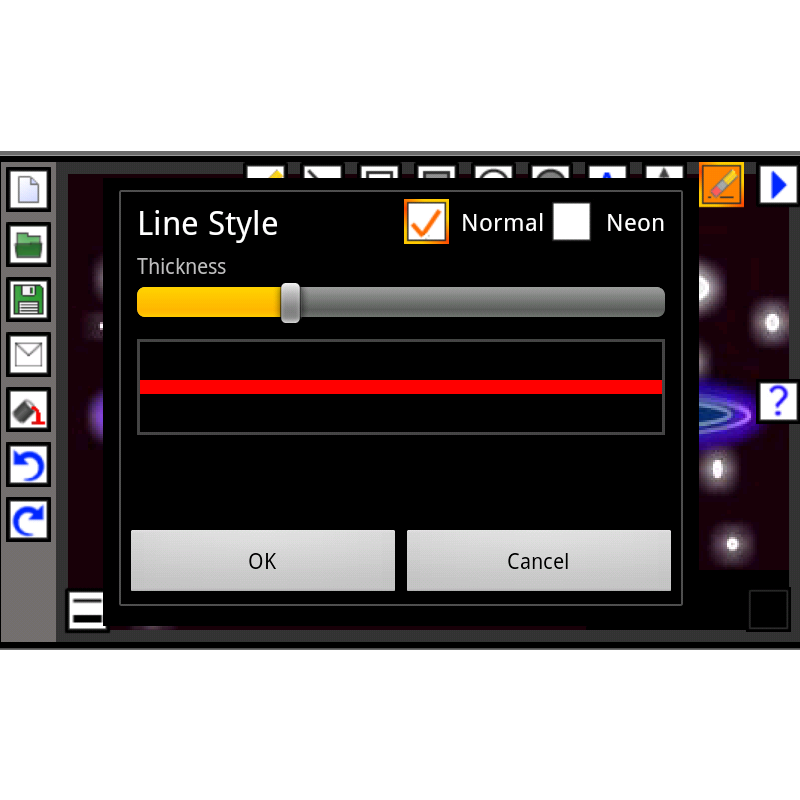The image size is (800, 800).
Task: Save the drawing using the floppy disk icon
Action: (29, 299)
